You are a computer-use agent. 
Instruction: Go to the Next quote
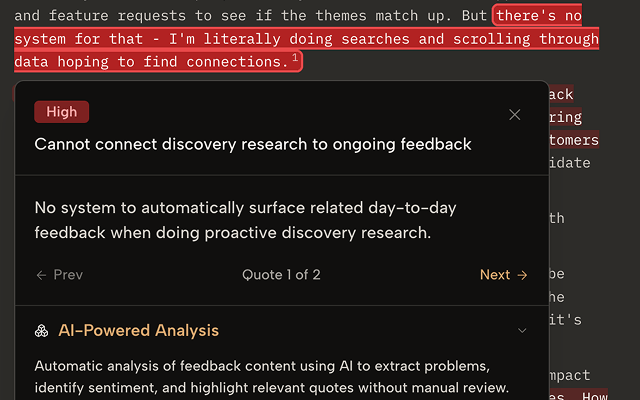tap(504, 275)
